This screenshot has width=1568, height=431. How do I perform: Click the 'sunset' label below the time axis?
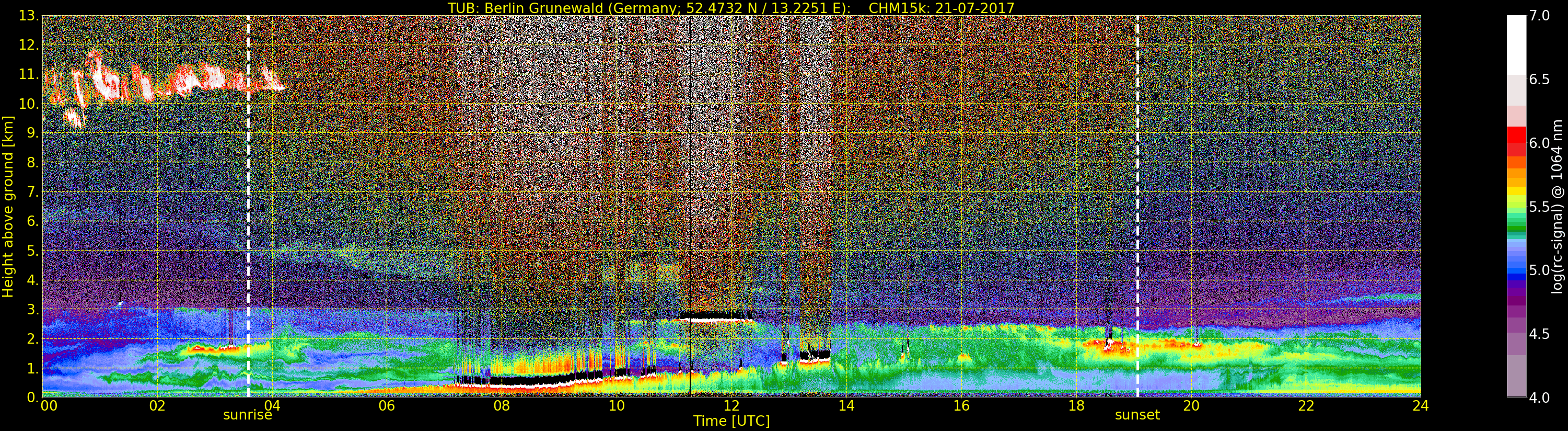[1137, 415]
